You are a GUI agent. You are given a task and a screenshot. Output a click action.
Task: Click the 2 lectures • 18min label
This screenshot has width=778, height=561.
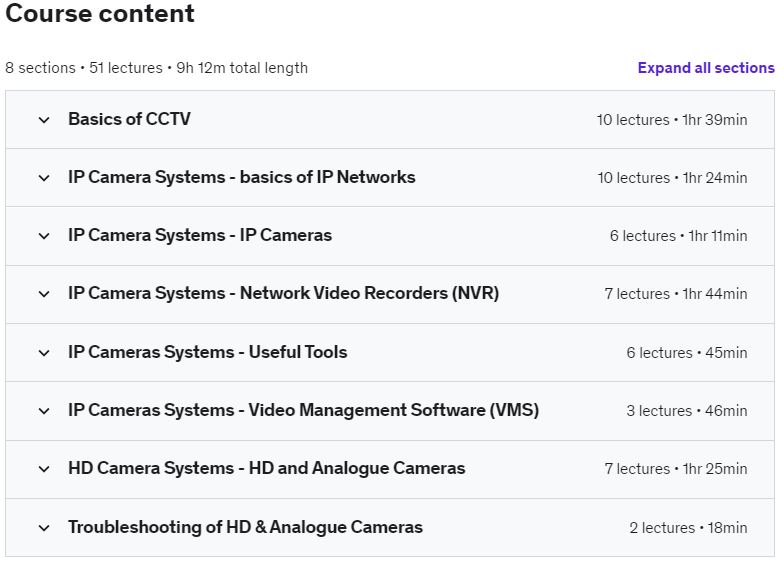[687, 528]
